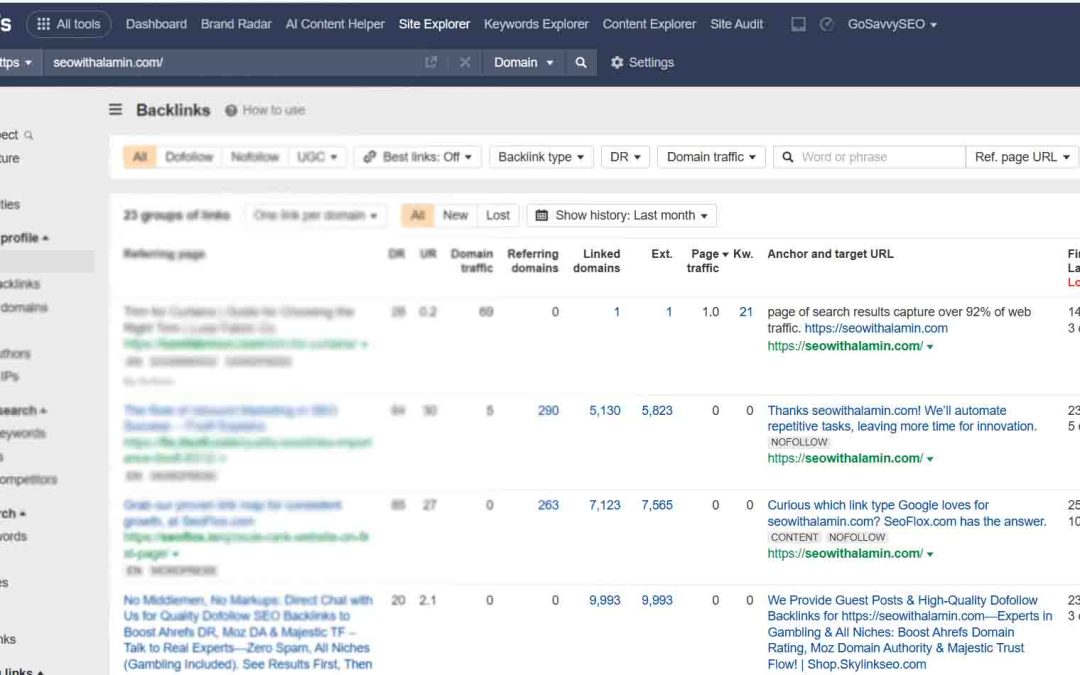Toggle the hamburger menu beside Backlinks
Viewport: 1080px width, 675px height.
pos(116,110)
